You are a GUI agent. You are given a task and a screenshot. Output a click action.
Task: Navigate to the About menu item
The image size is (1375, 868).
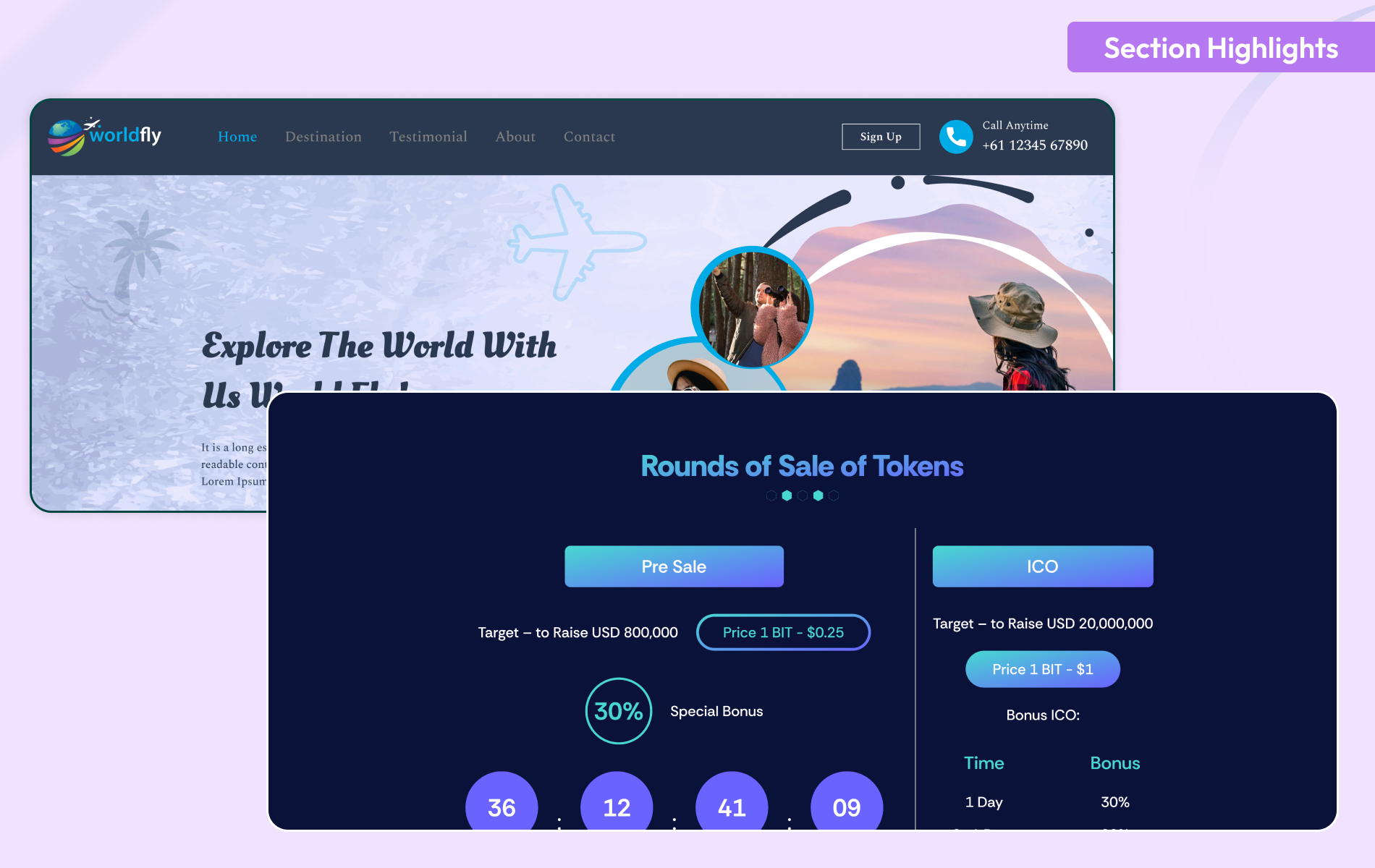515,137
